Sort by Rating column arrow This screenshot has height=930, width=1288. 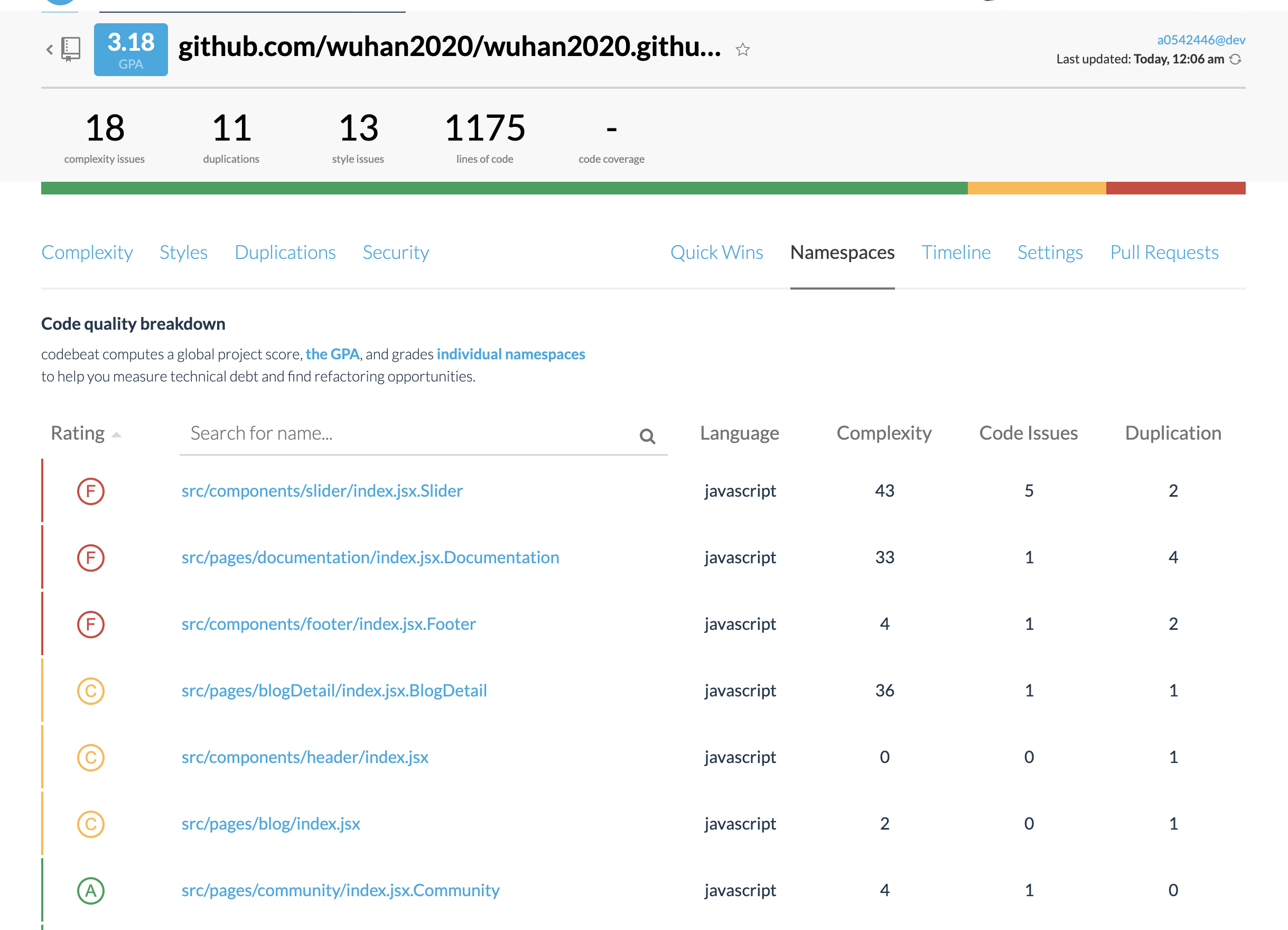point(116,435)
